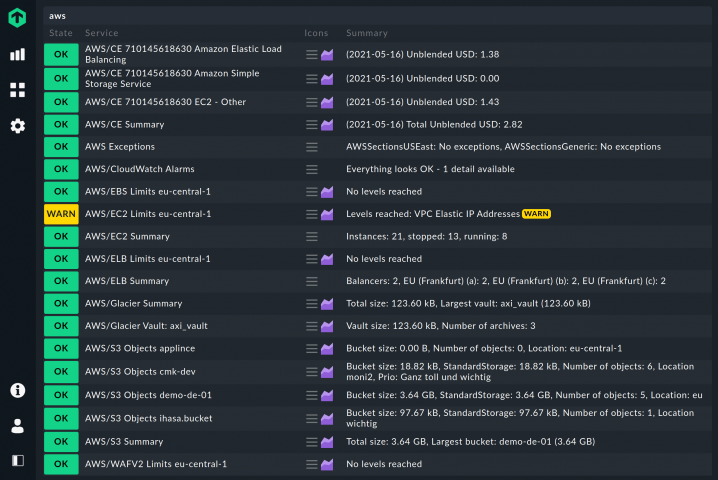Image resolution: width=718 pixels, height=480 pixels.
Task: Open action menu for AWS/CE Summary
Action: [x=312, y=125]
